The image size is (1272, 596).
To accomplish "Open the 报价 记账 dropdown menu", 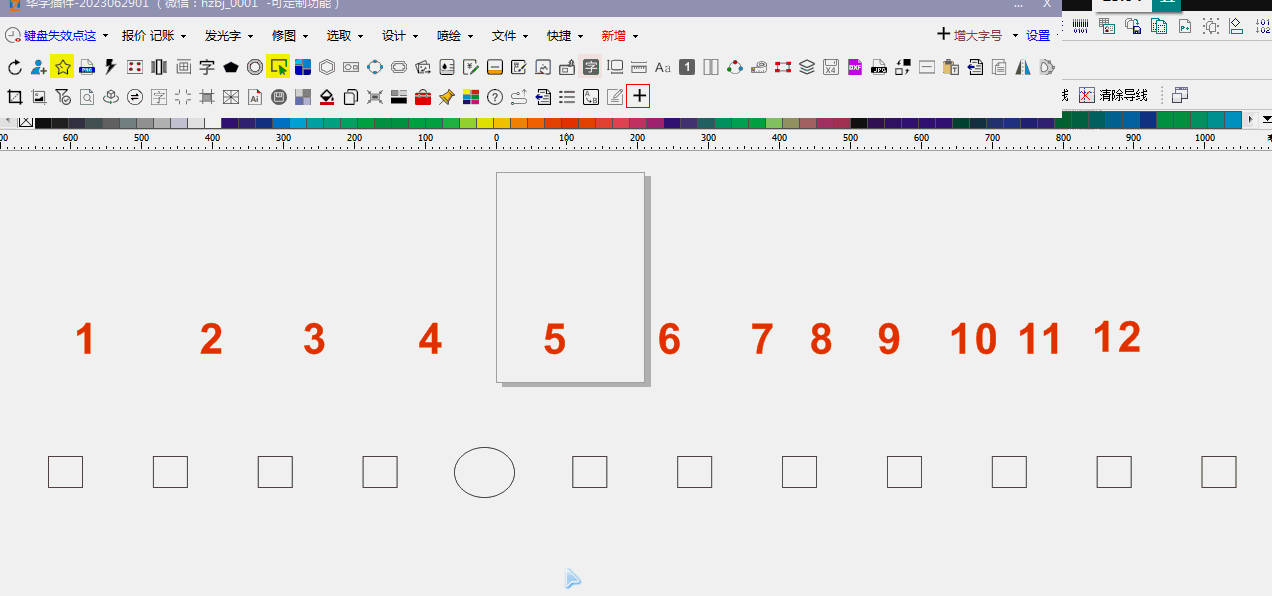I will pos(153,35).
